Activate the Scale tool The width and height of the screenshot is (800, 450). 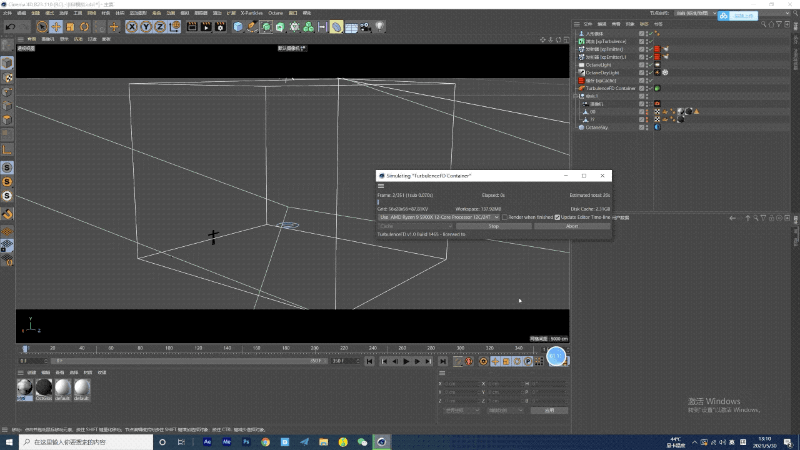click(x=70, y=27)
